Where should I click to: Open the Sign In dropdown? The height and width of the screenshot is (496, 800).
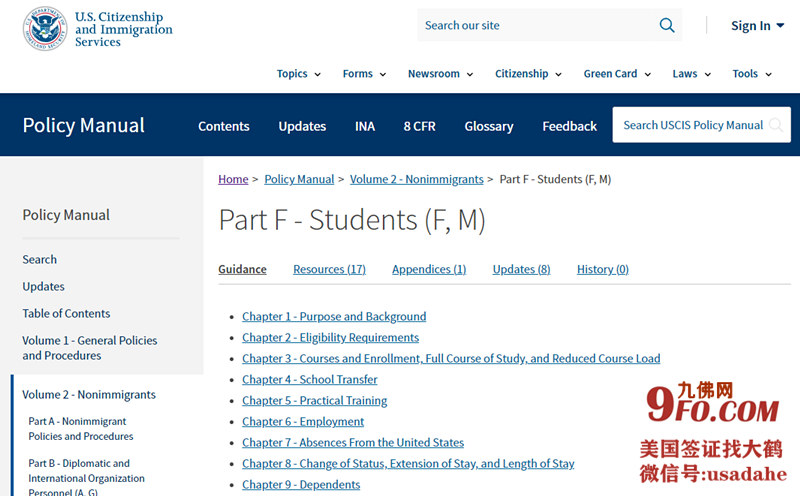[757, 26]
